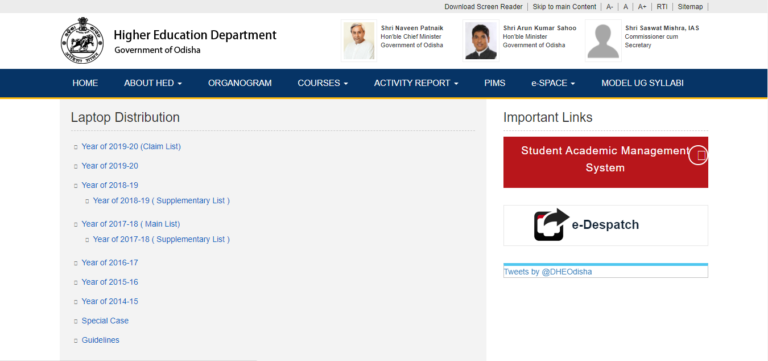This screenshot has width=768, height=361.
Task: Click circular arrow icon on Student Academic banner
Action: point(698,155)
